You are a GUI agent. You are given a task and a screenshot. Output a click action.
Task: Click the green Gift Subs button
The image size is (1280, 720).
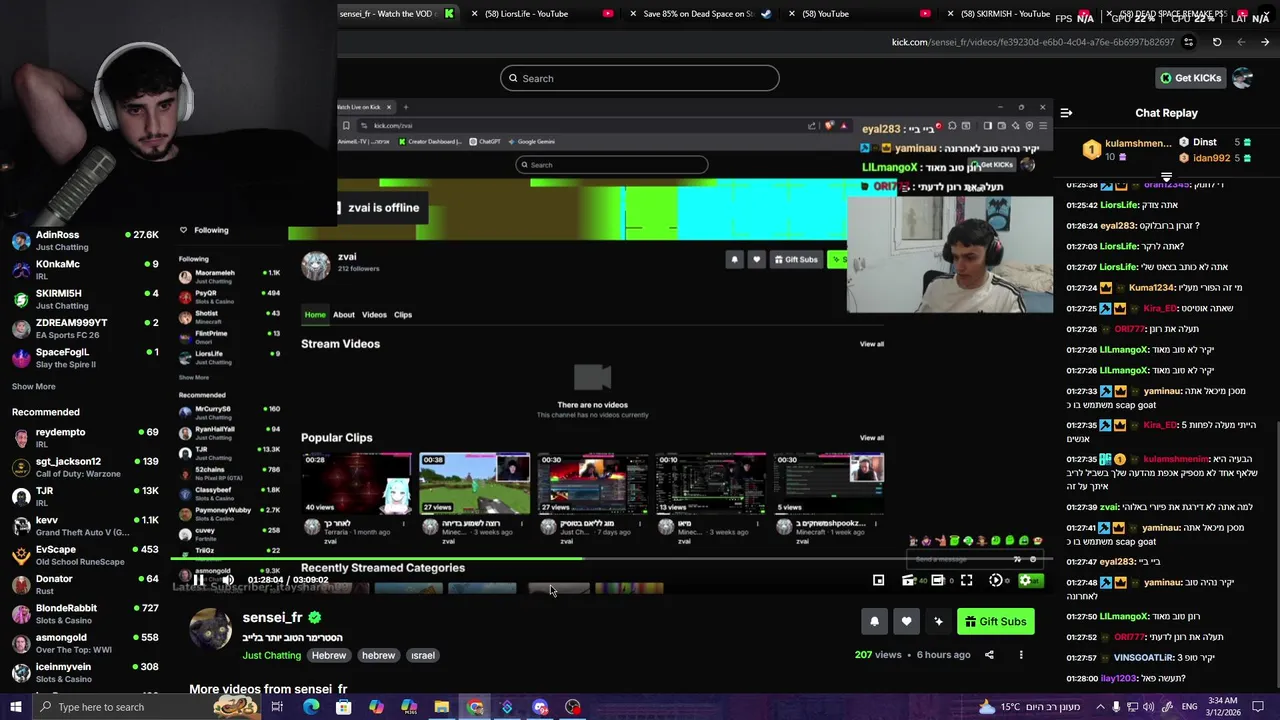[x=995, y=622]
